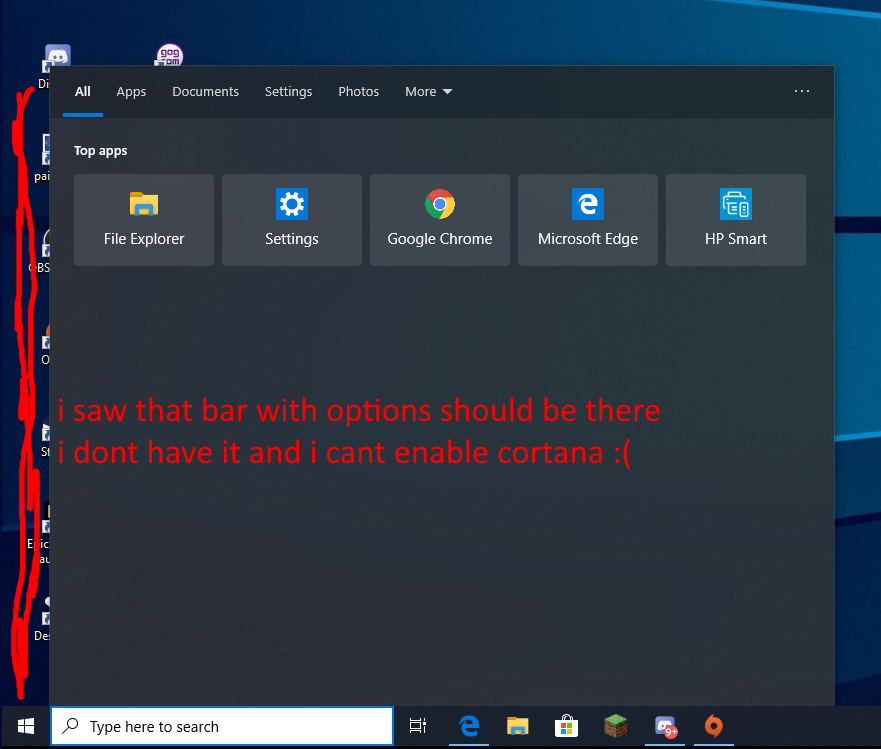
Task: Expand the More dropdown filter
Action: [x=428, y=92]
